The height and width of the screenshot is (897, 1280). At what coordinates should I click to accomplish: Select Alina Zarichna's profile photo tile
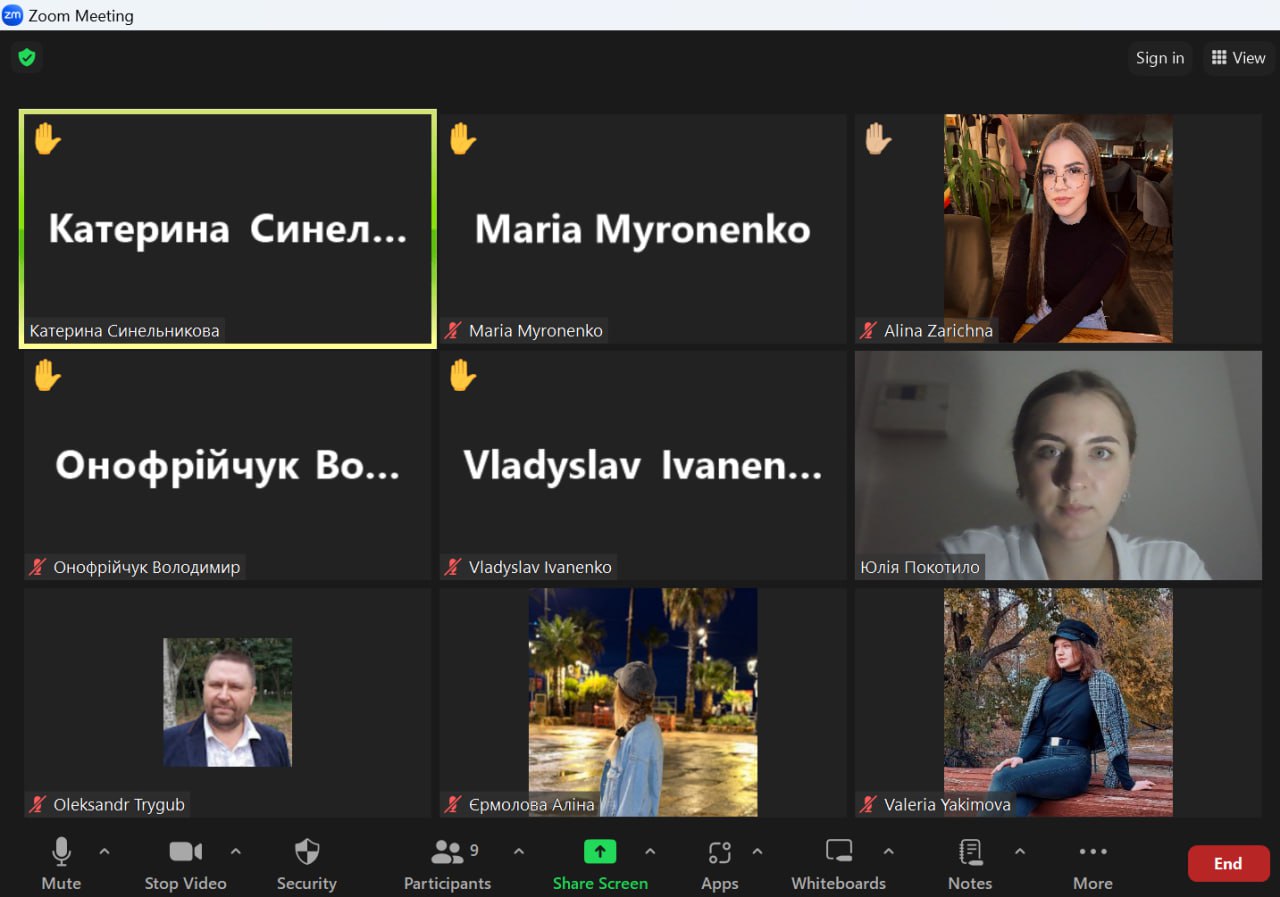click(x=1058, y=228)
